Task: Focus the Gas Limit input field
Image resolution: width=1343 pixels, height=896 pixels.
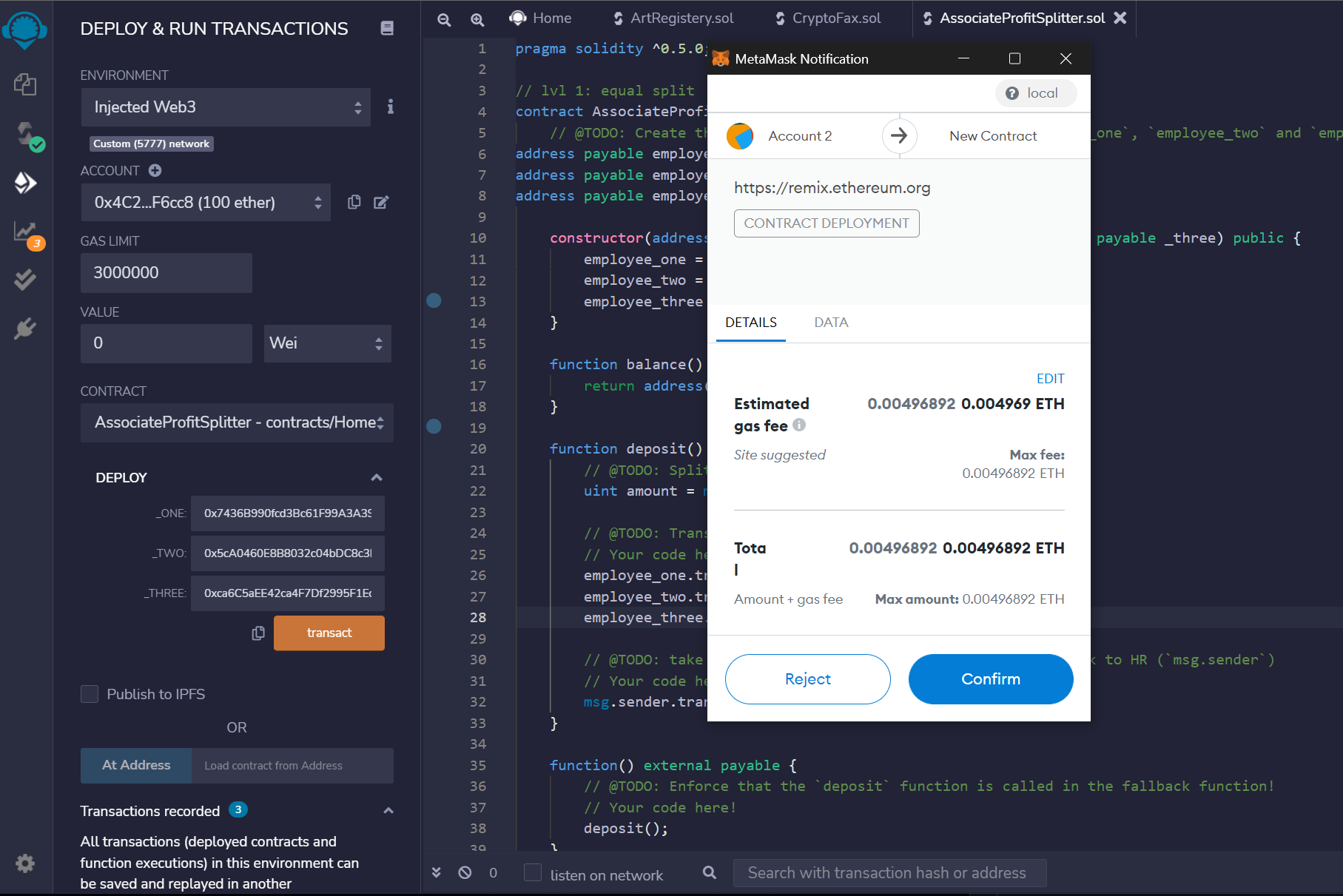Action: [166, 273]
